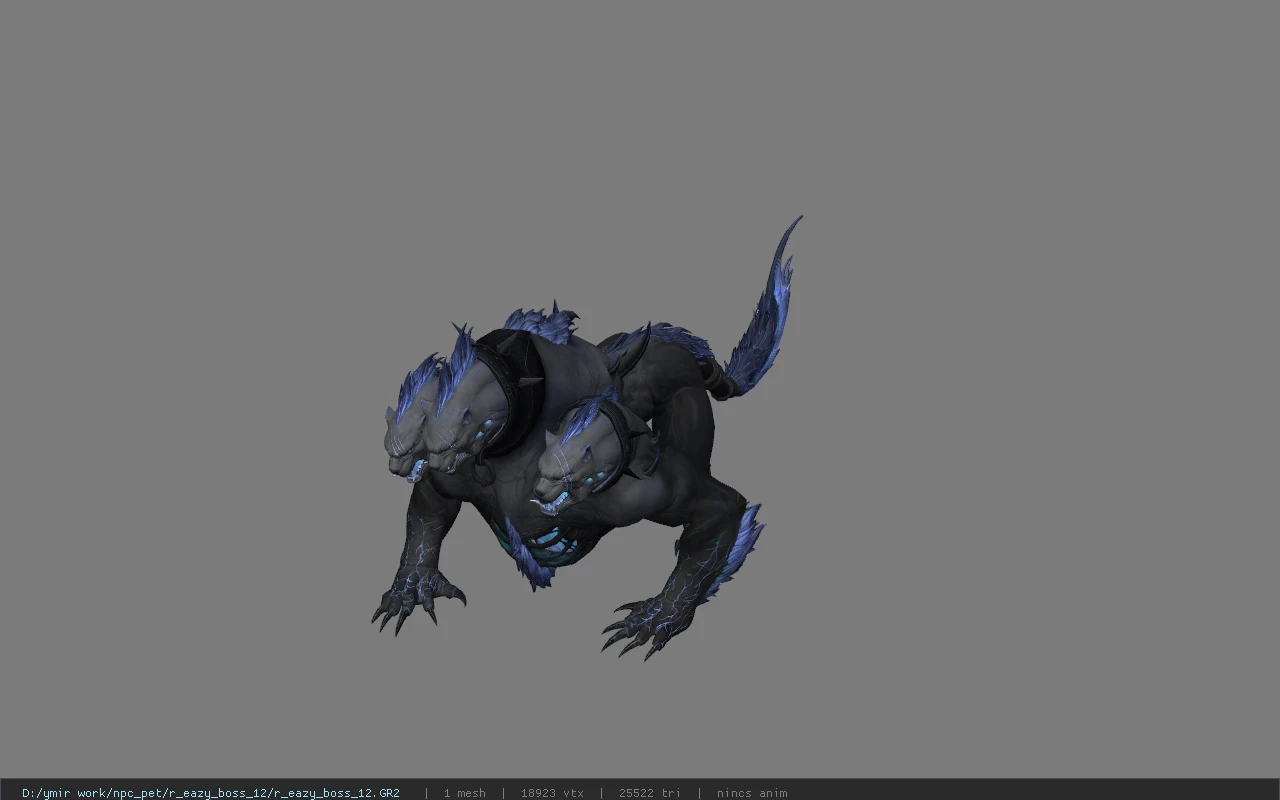Select the three-headed beast model in viewport
This screenshot has height=800, width=1280.
coord(585,440)
